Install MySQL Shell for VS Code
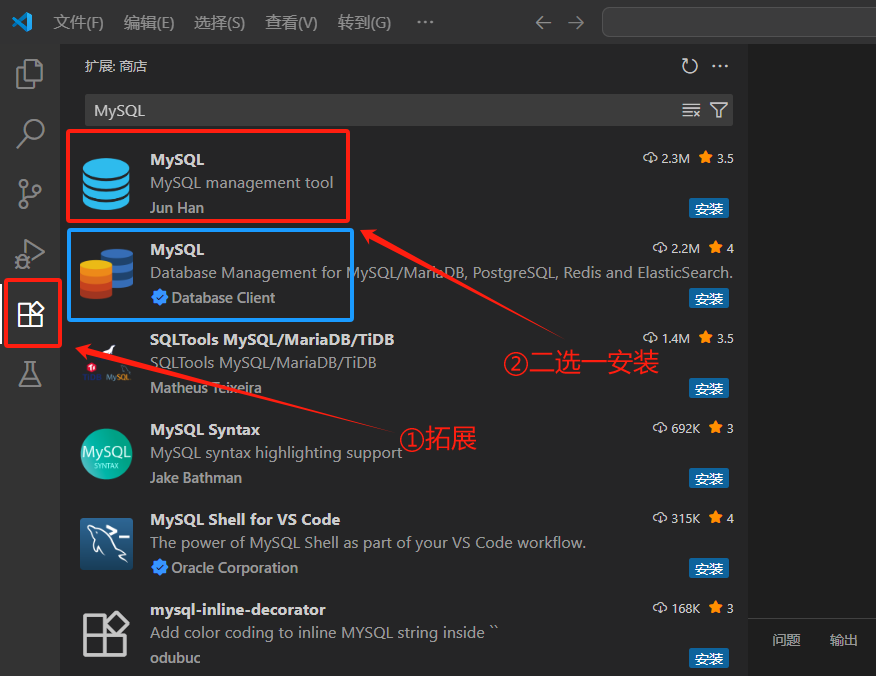 coord(708,568)
